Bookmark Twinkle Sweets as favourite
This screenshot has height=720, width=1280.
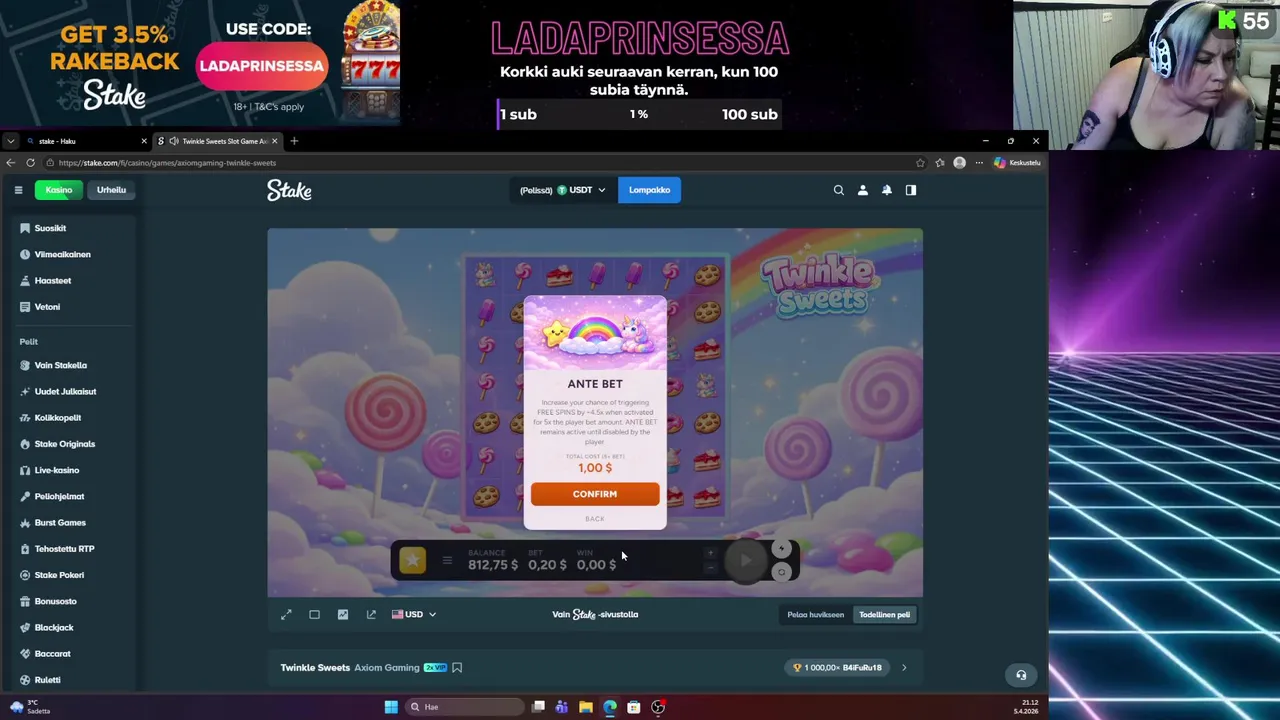tap(457, 667)
